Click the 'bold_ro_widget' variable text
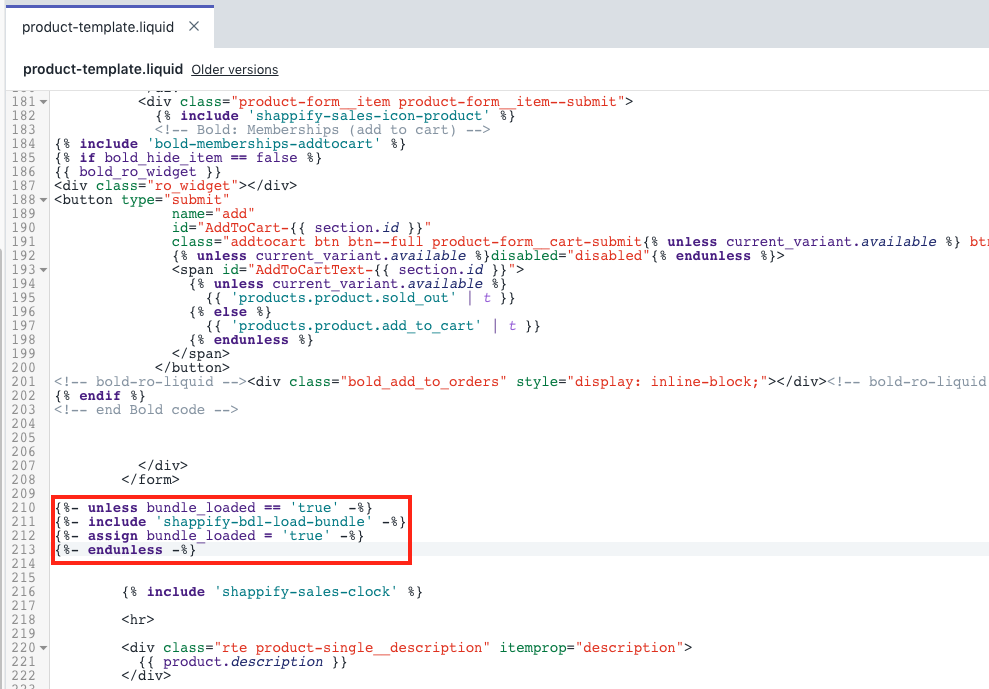This screenshot has height=689, width=989. pos(138,172)
